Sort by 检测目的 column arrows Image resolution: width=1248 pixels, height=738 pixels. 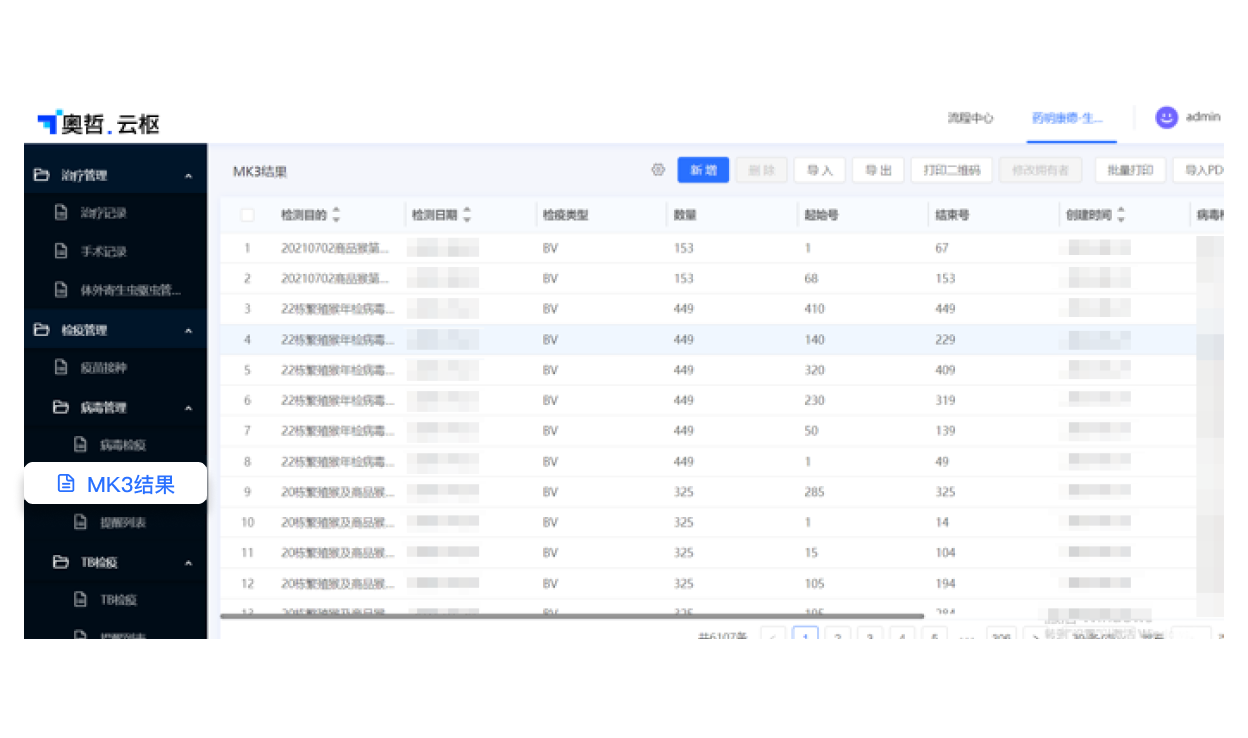pos(336,215)
